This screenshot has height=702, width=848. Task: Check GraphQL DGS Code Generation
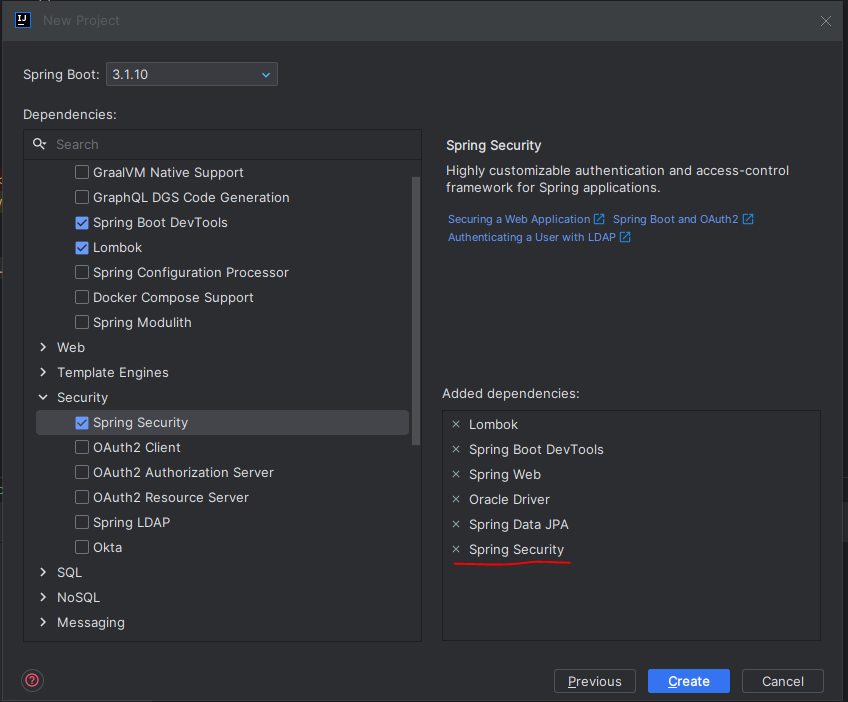(x=82, y=197)
